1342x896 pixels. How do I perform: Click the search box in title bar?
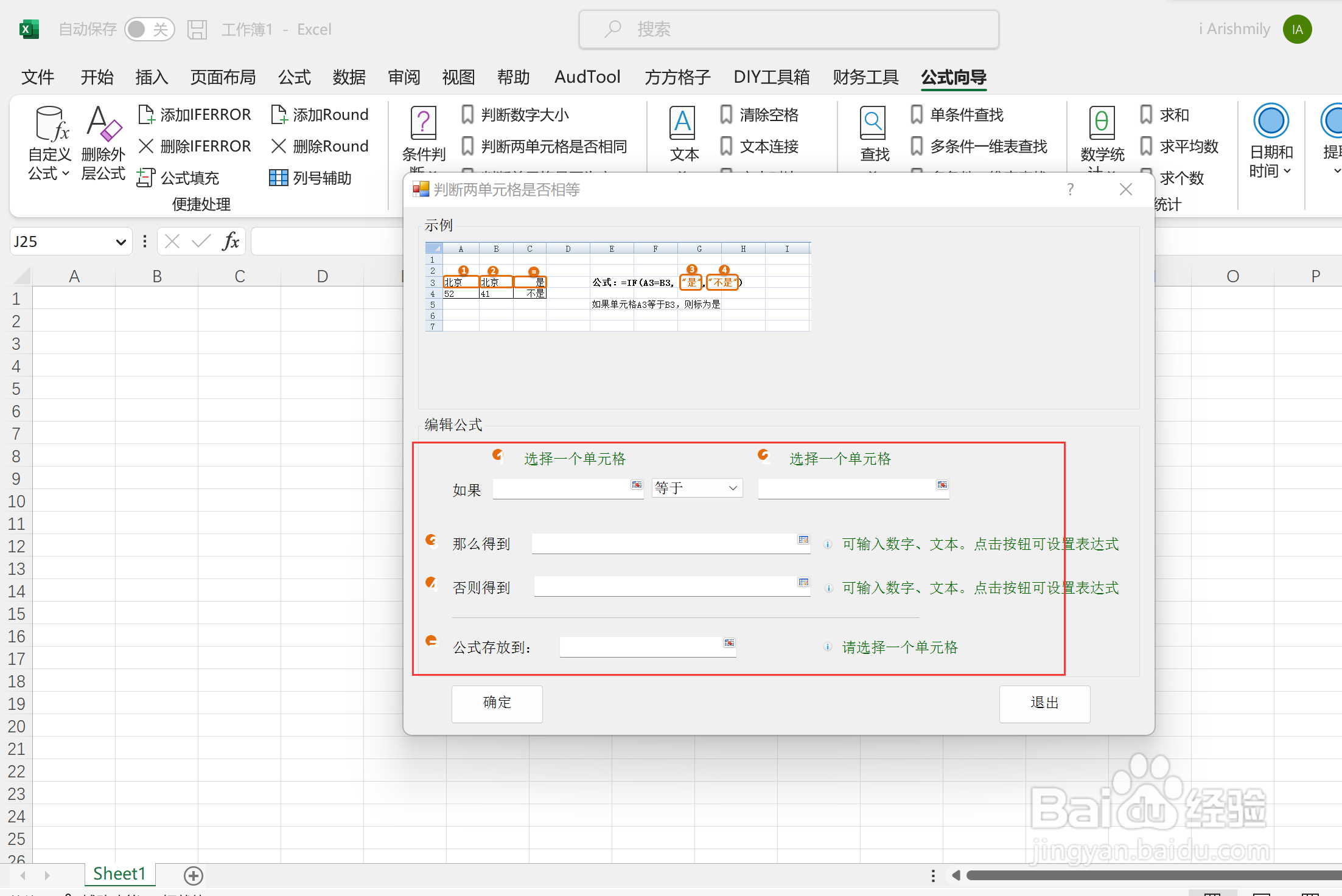(x=789, y=29)
